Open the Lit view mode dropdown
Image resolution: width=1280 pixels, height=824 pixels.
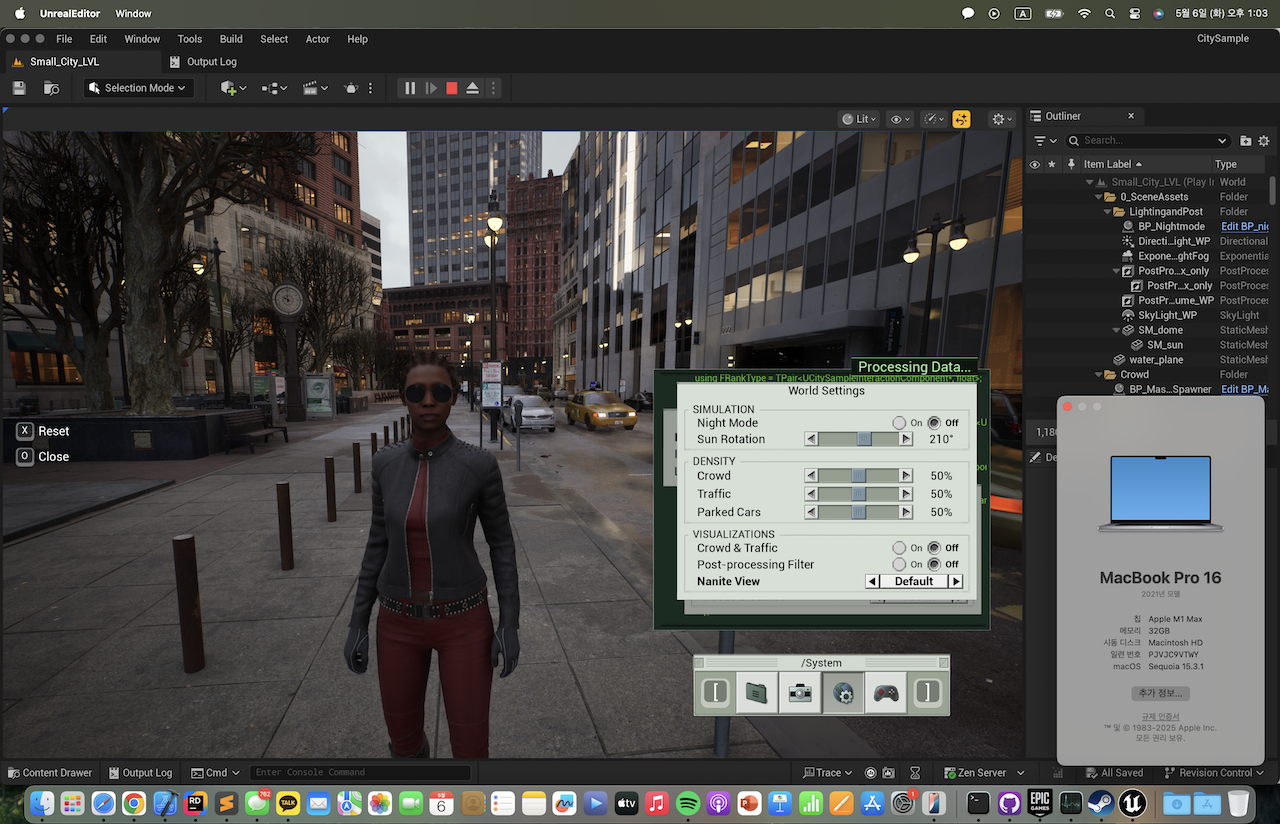[x=860, y=119]
